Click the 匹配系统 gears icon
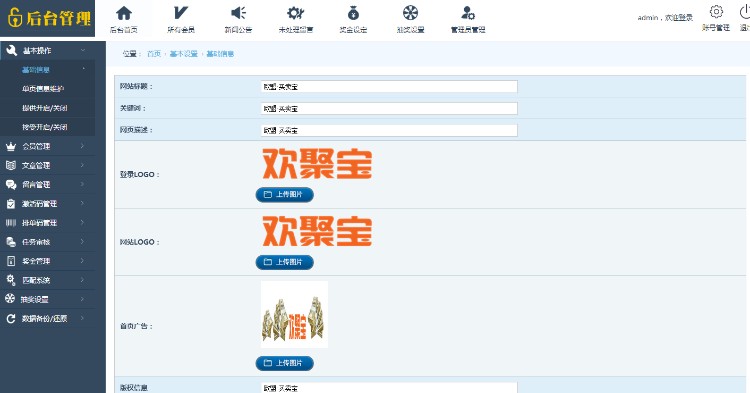750x393 pixels. 11,280
